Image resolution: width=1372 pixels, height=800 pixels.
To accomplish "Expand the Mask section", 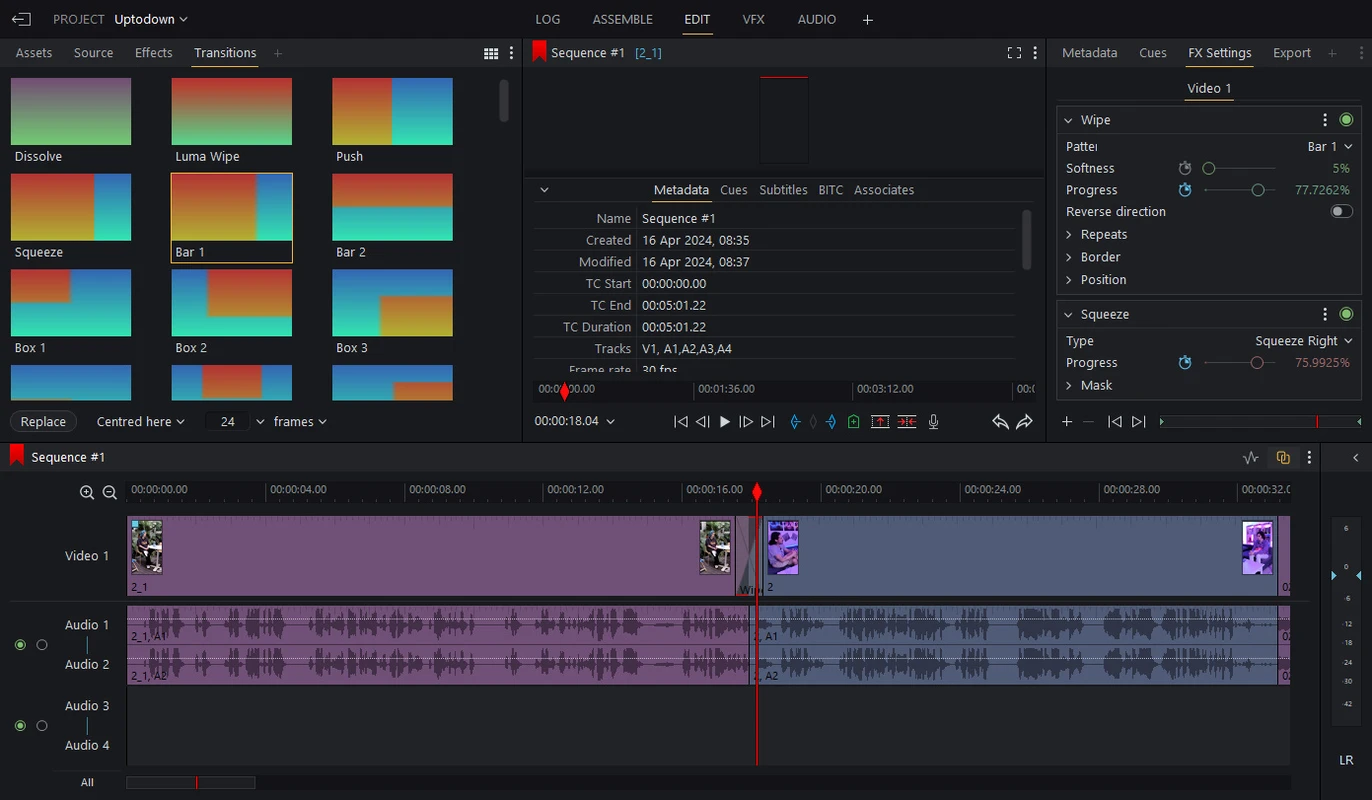I will (1089, 386).
